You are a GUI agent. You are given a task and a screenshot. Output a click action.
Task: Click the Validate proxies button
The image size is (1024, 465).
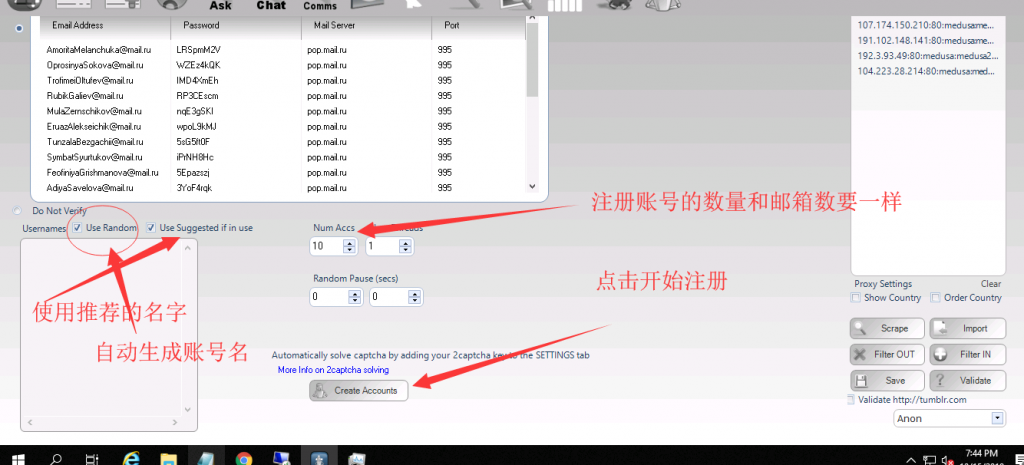pos(967,381)
